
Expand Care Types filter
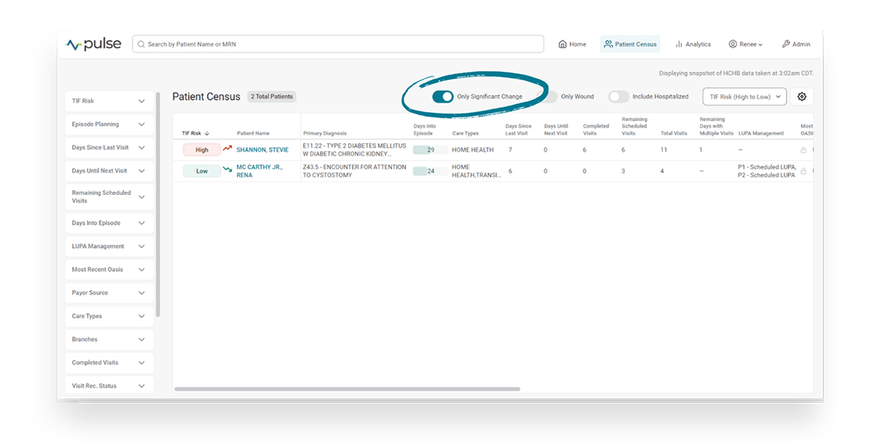pyautogui.click(x=109, y=316)
